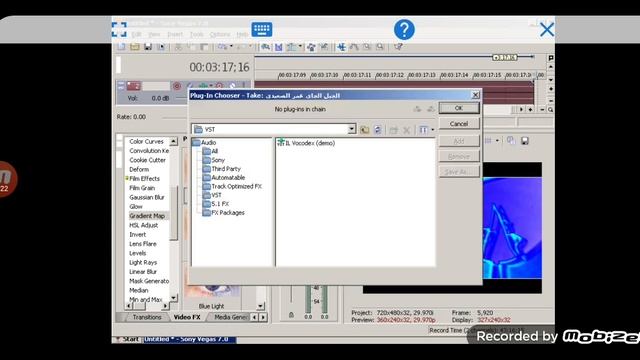Image resolution: width=640 pixels, height=360 pixels.
Task: Open the Tools menu
Action: pyautogui.click(x=196, y=35)
